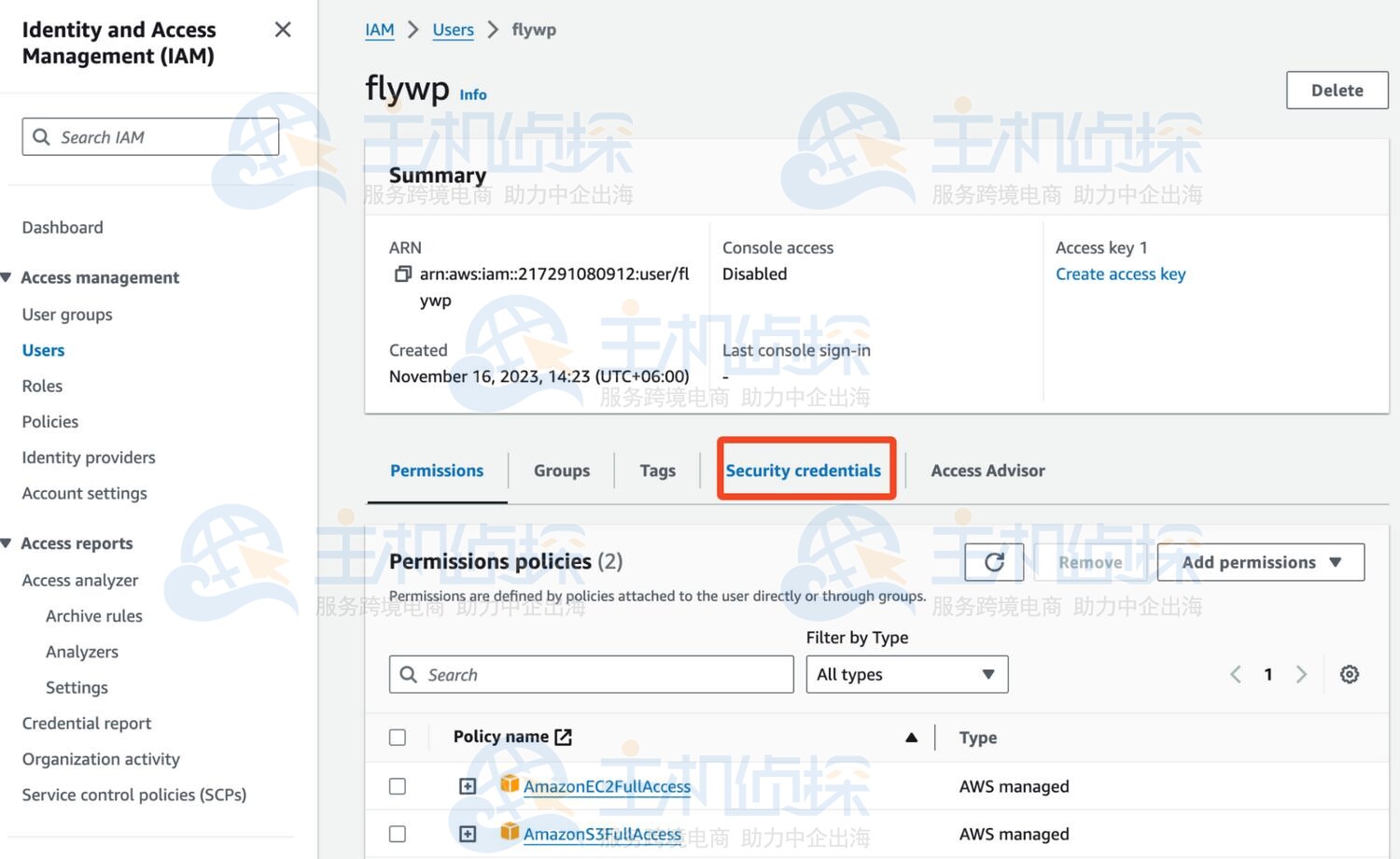
Task: Click the Policy name column header
Action: [501, 737]
